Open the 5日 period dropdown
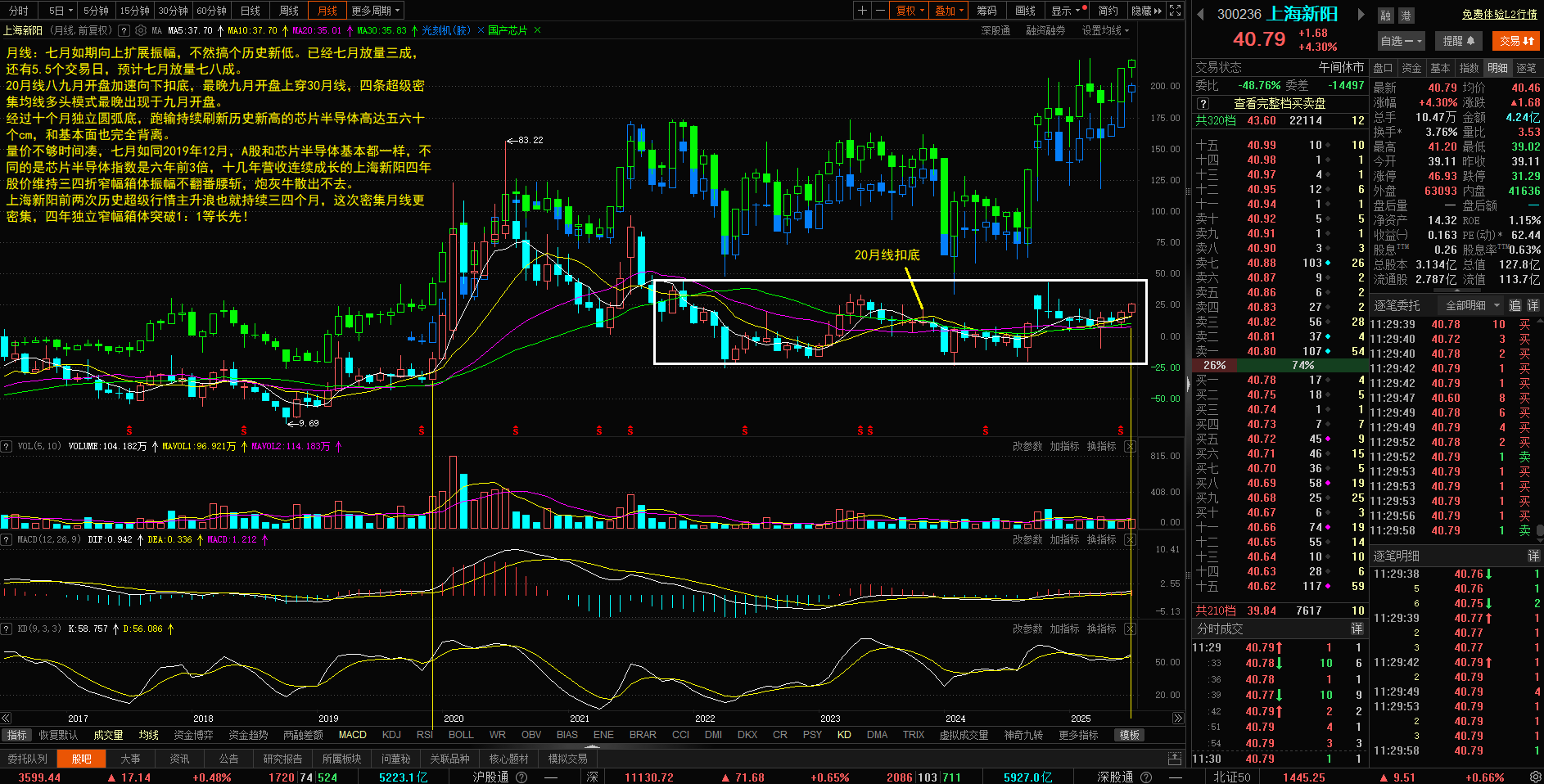This screenshot has height=784, width=1544. pyautogui.click(x=60, y=11)
